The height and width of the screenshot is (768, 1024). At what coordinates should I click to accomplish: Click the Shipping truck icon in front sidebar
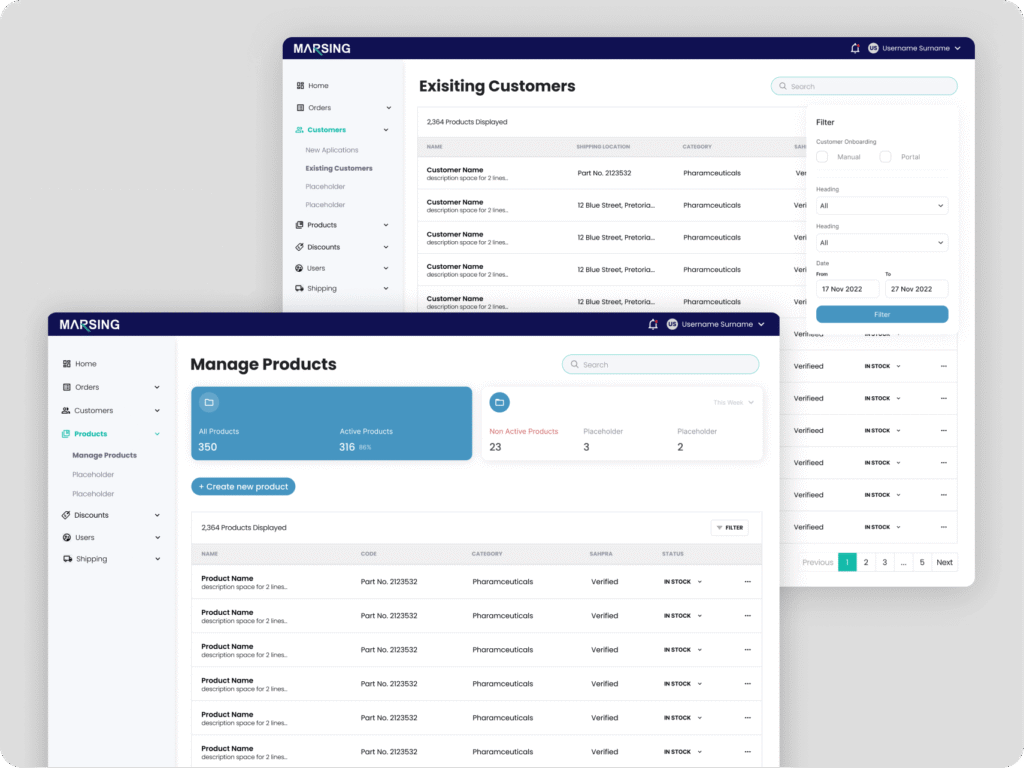coord(66,559)
